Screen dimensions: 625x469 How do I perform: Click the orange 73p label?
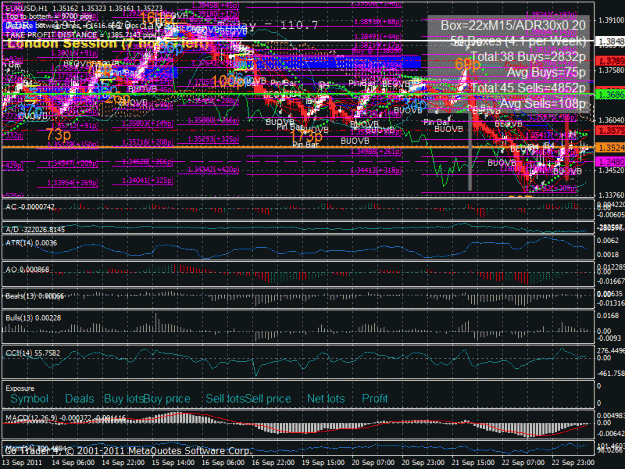58,134
